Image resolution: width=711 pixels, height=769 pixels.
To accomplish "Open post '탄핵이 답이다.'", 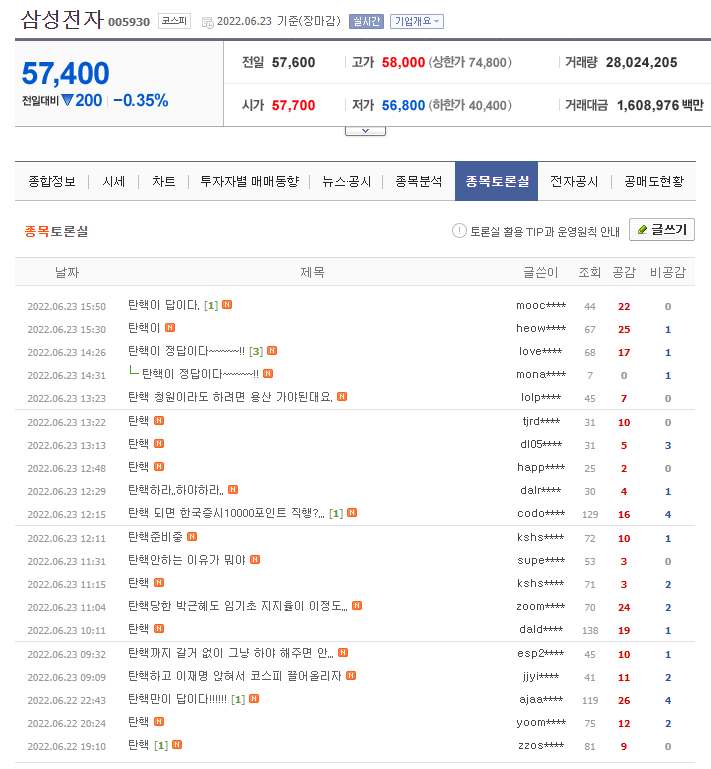I will click(x=164, y=305).
